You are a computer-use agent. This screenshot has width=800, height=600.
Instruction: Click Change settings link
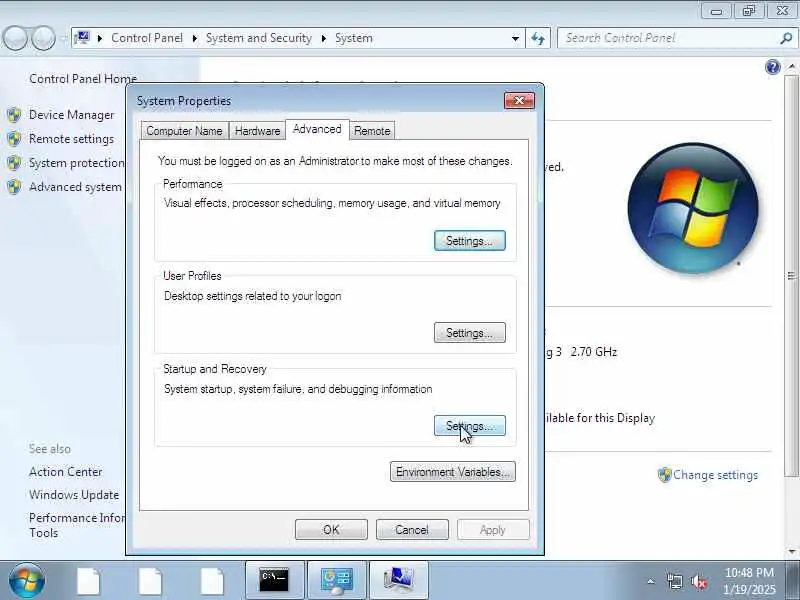715,475
